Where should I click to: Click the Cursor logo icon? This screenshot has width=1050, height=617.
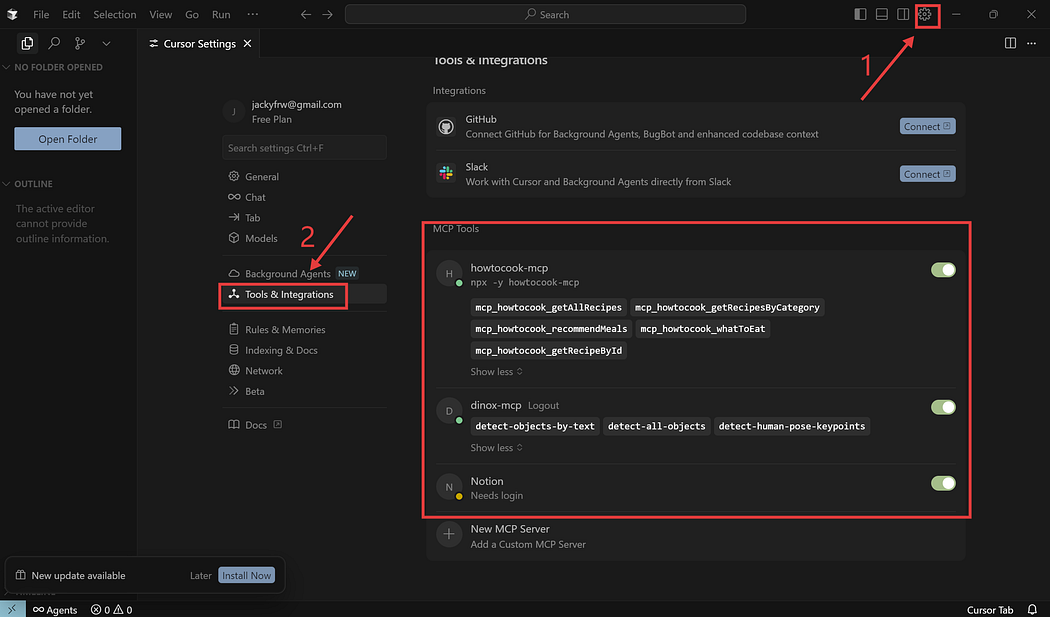point(12,14)
